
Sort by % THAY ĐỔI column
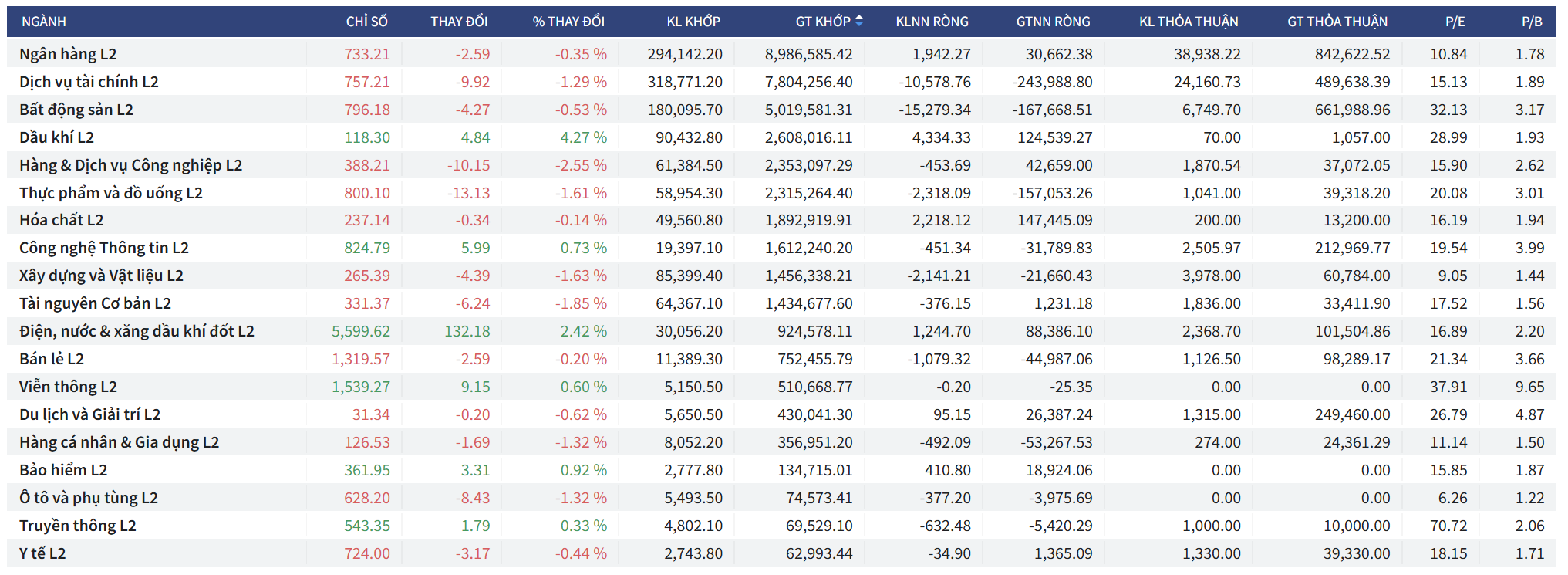point(568,22)
